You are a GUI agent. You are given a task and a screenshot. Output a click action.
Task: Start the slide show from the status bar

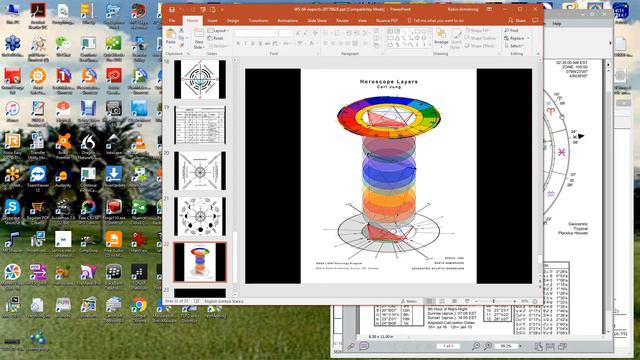pyautogui.click(x=467, y=301)
